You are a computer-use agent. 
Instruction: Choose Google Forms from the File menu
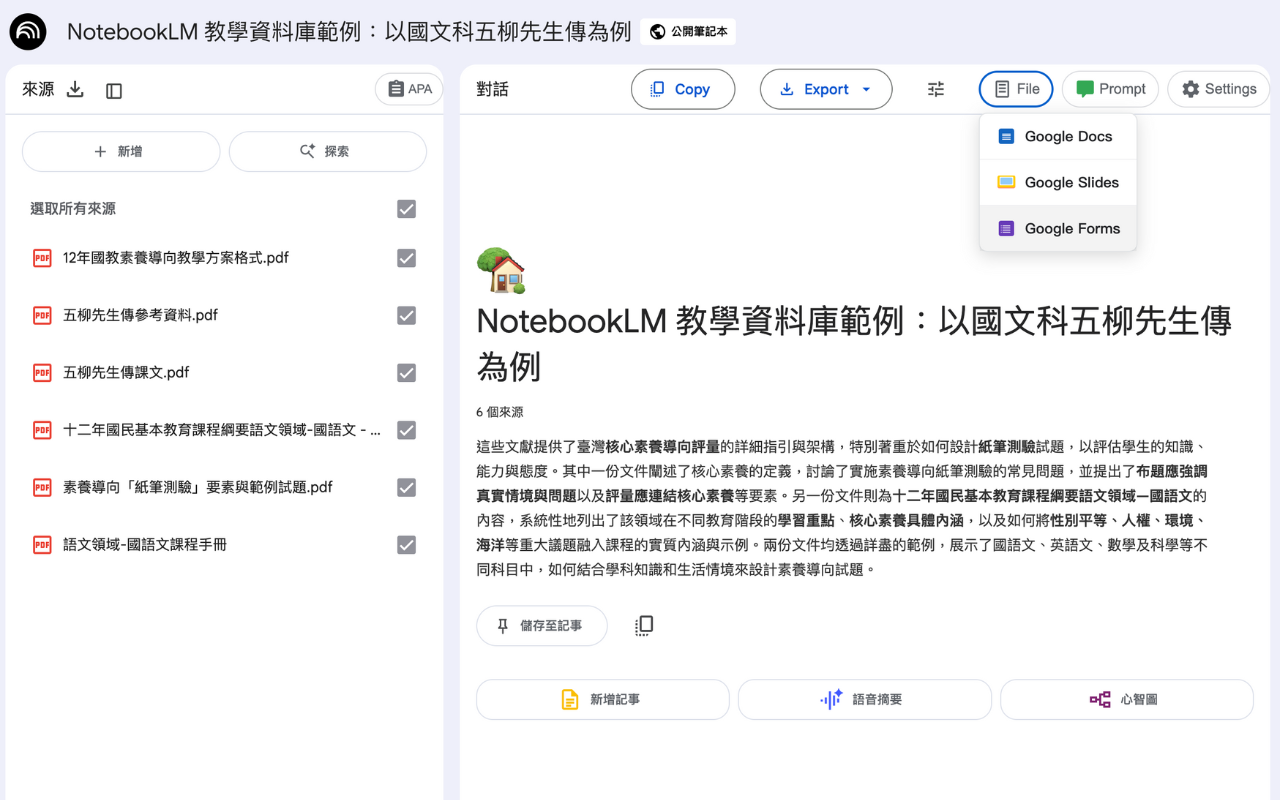tap(1058, 228)
